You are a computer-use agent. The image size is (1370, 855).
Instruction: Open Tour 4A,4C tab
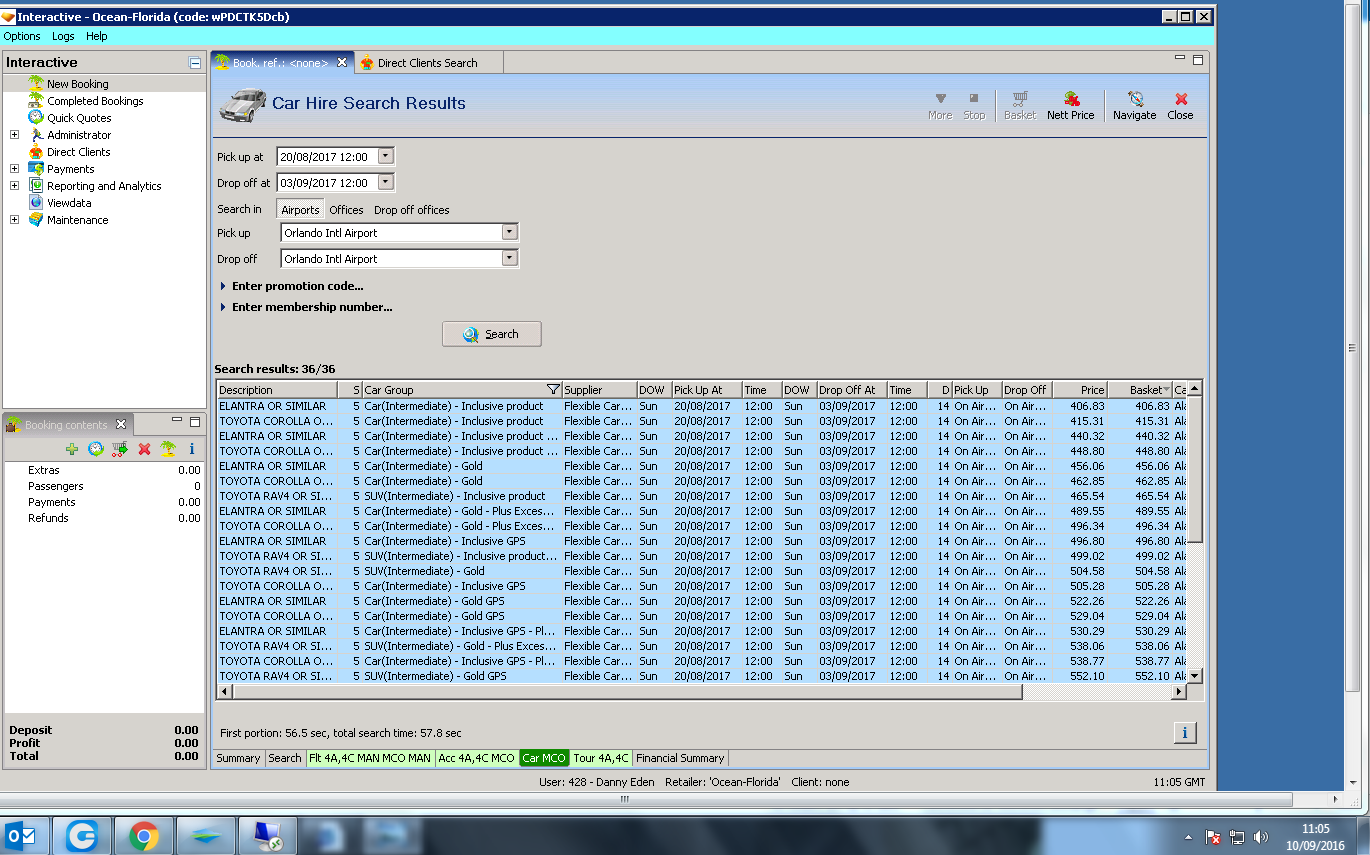coord(601,758)
